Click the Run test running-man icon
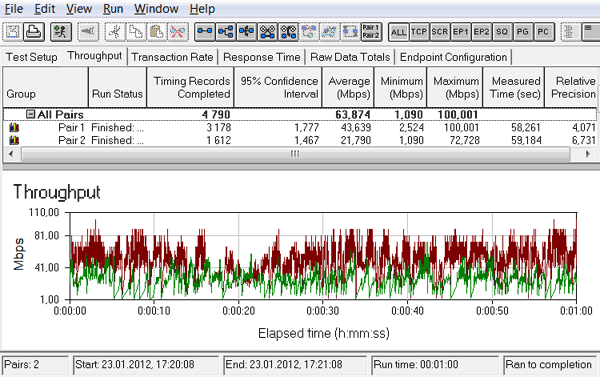This screenshot has width=600, height=377. pos(60,31)
